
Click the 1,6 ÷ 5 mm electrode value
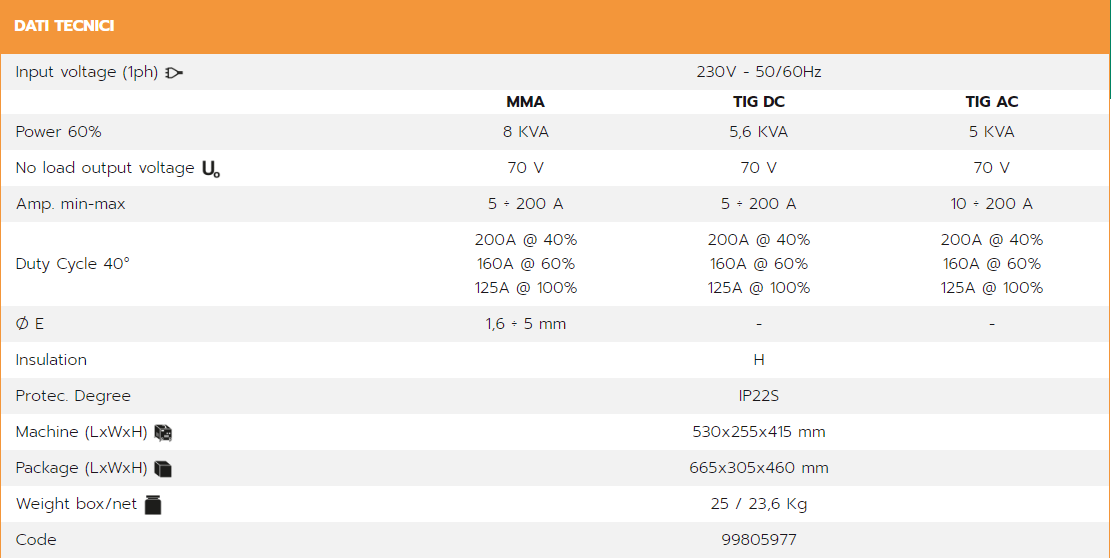(526, 324)
